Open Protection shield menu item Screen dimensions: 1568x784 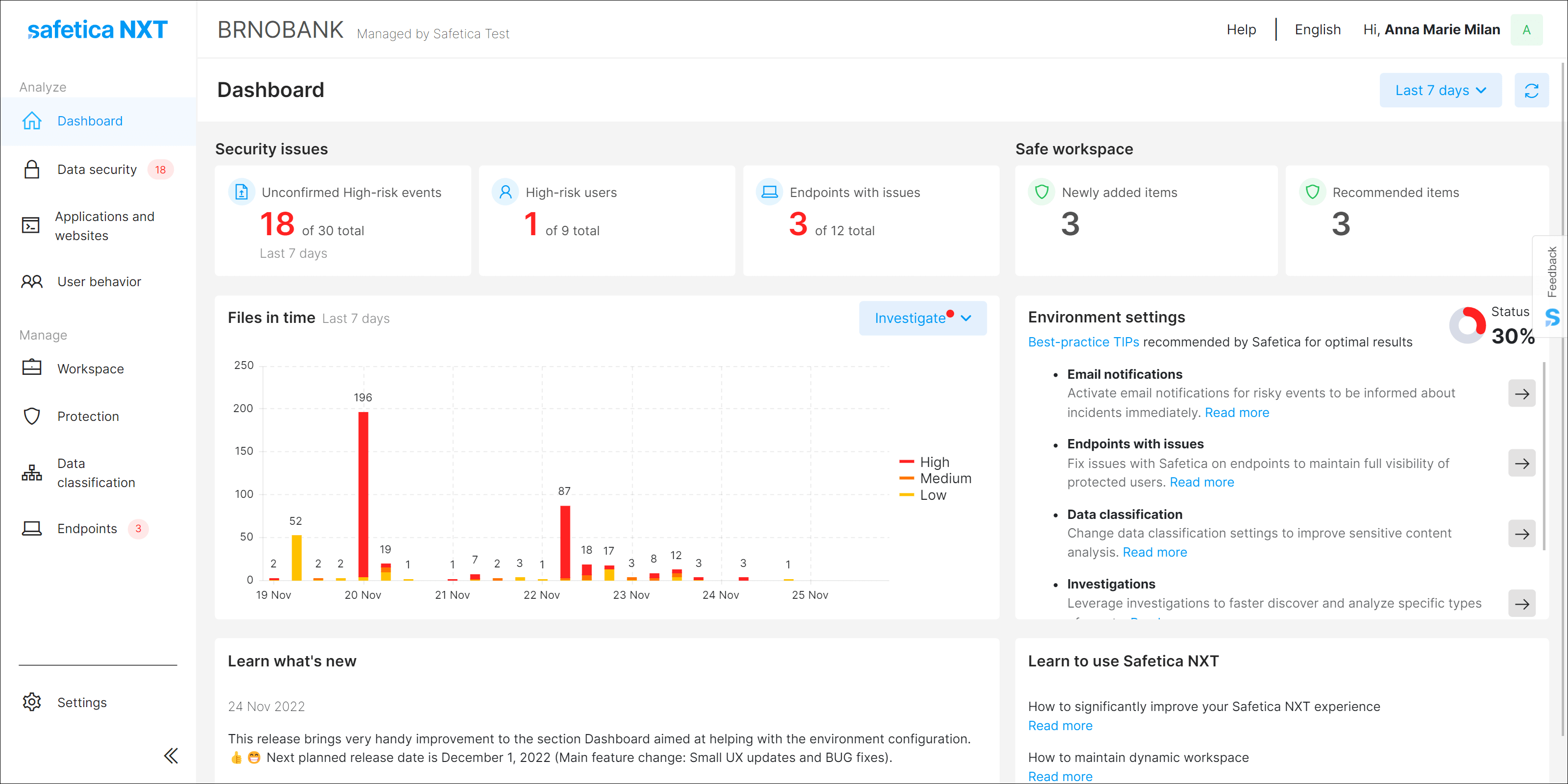click(88, 416)
